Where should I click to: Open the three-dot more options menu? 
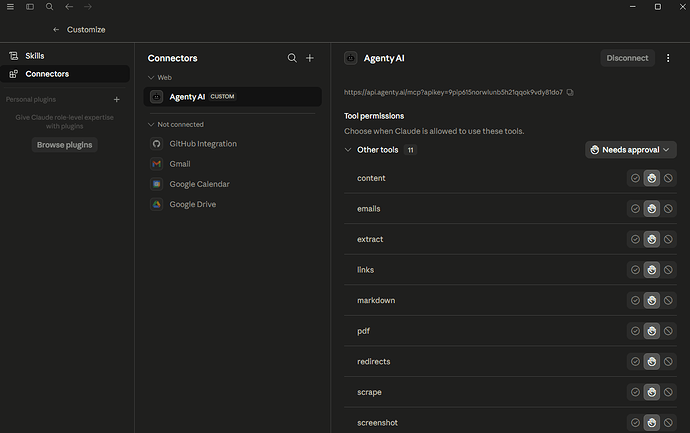(668, 58)
